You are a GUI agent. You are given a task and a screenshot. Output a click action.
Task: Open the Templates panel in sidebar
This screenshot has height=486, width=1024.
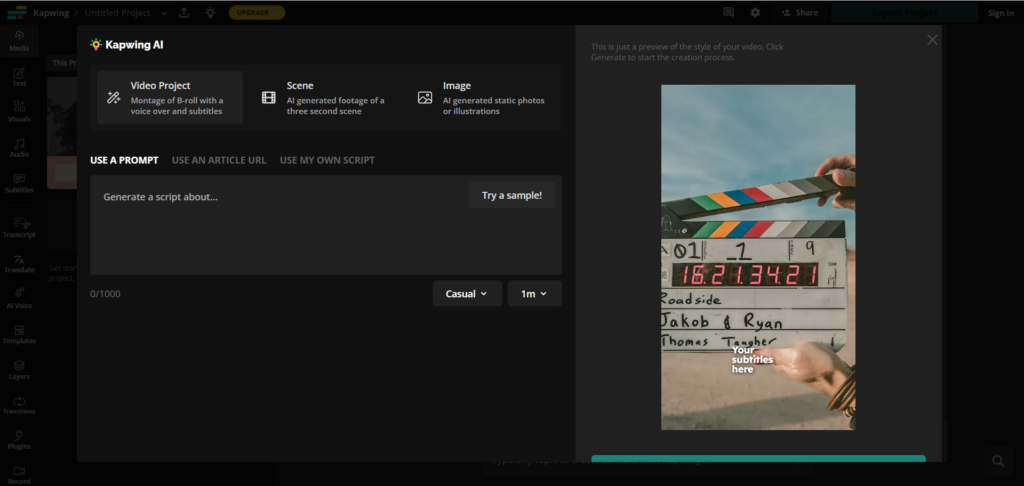point(19,334)
